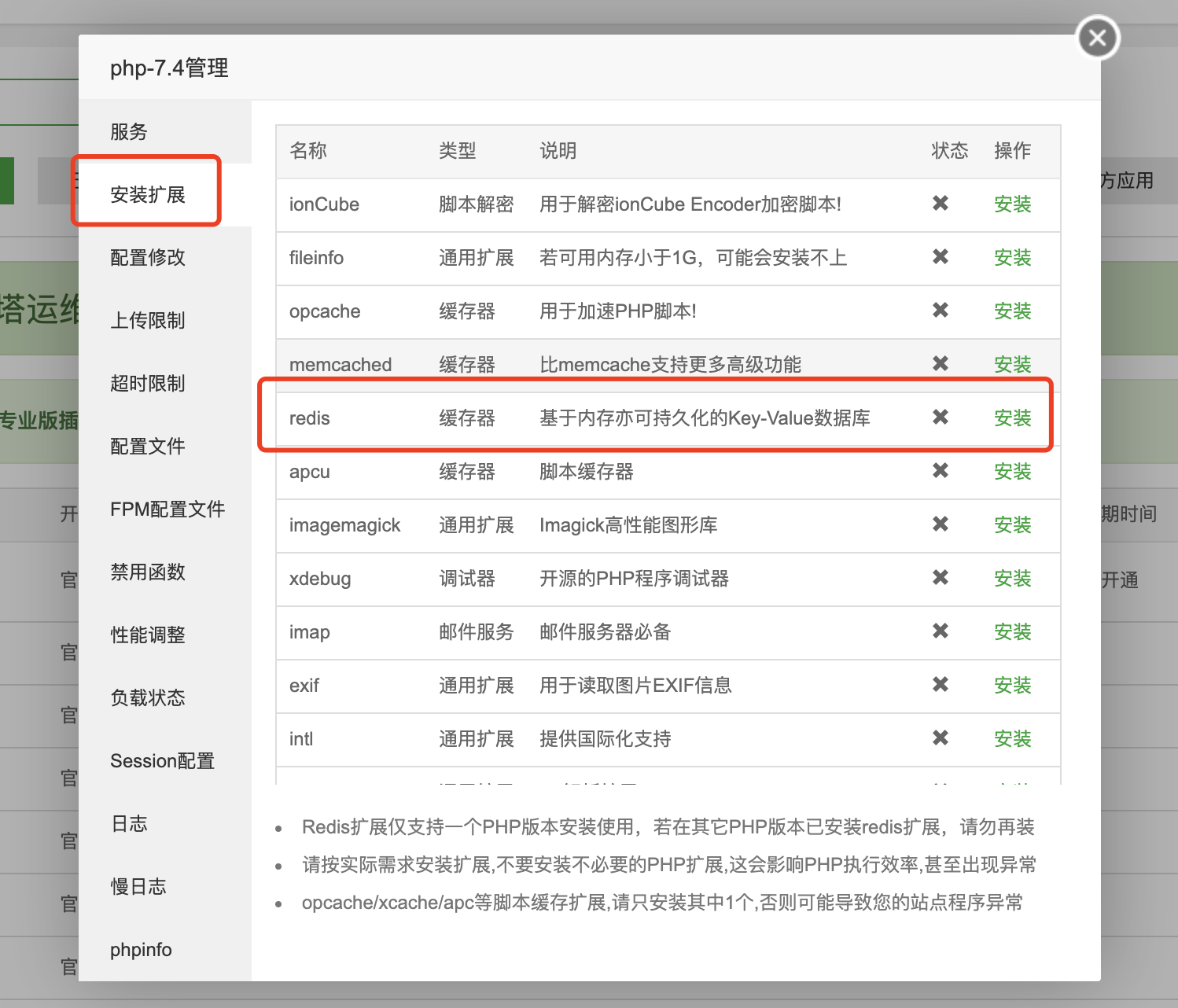
Task: Click the exif status X icon
Action: pos(940,685)
